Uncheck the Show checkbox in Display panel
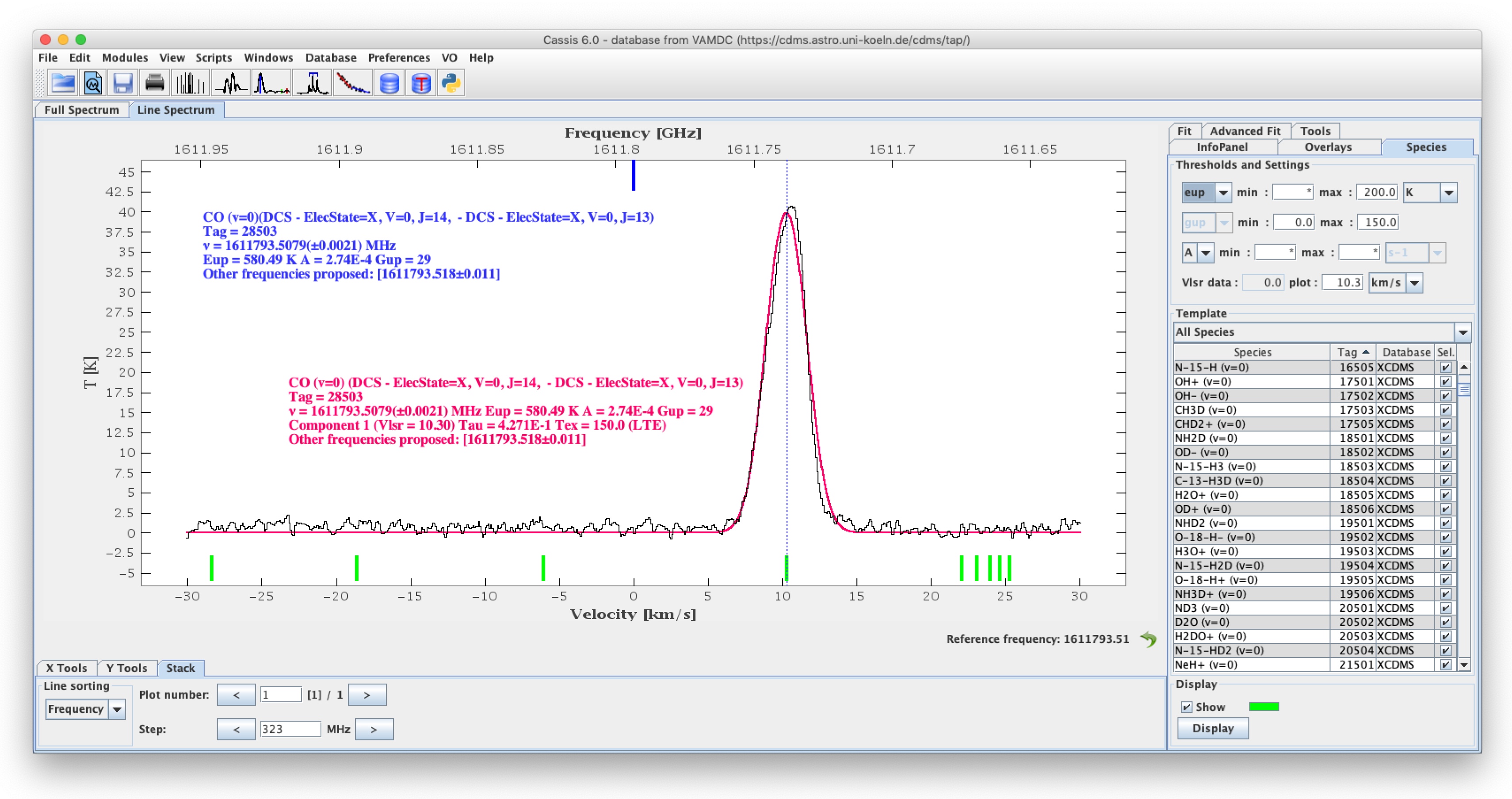This screenshot has width=1512, height=799. (x=1187, y=707)
